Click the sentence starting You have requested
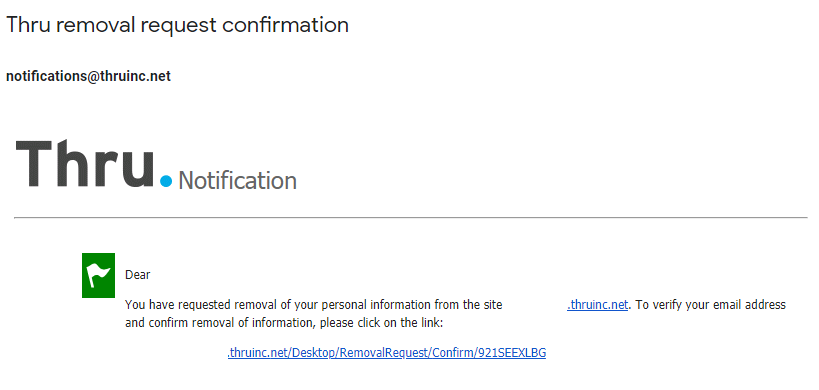The image size is (819, 390). tap(313, 305)
